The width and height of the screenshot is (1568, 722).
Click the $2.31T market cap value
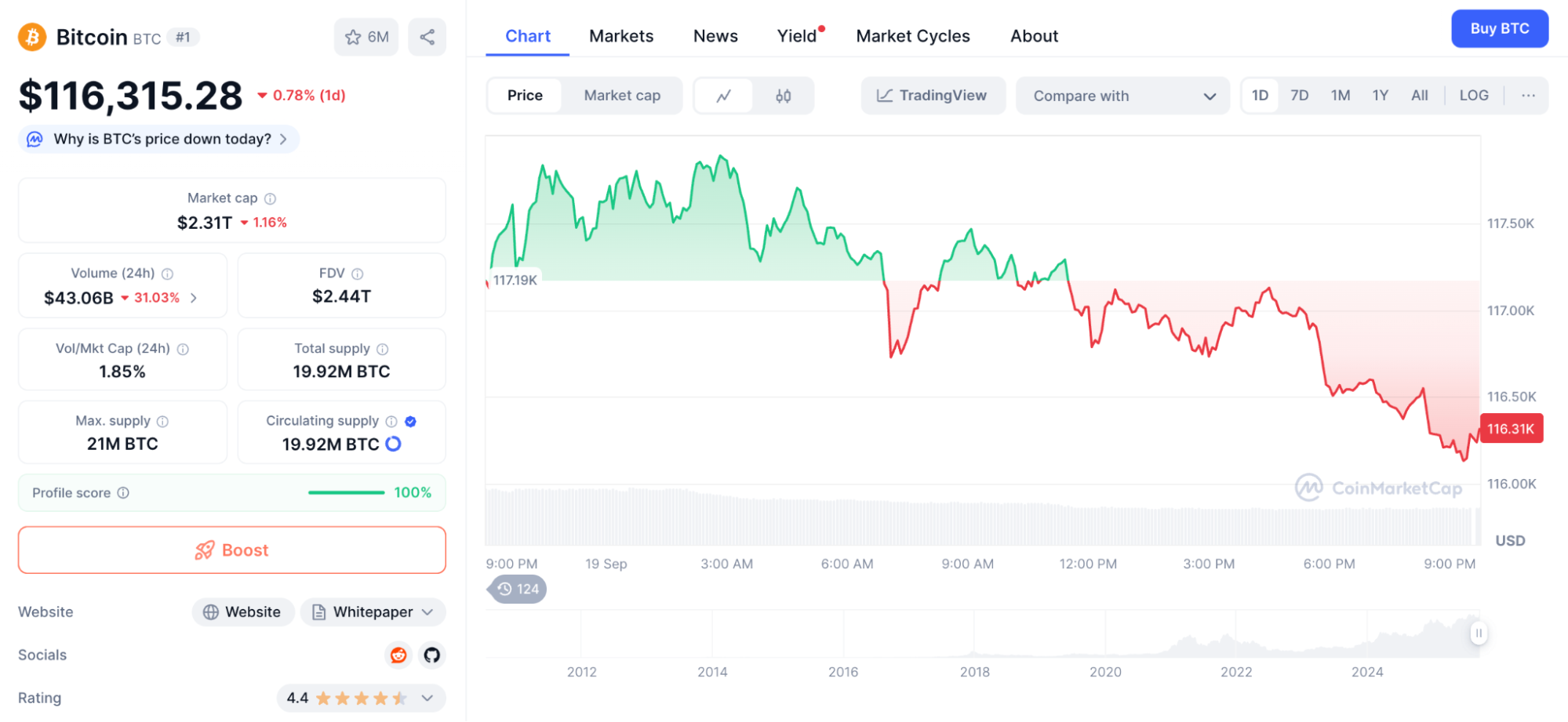click(205, 223)
